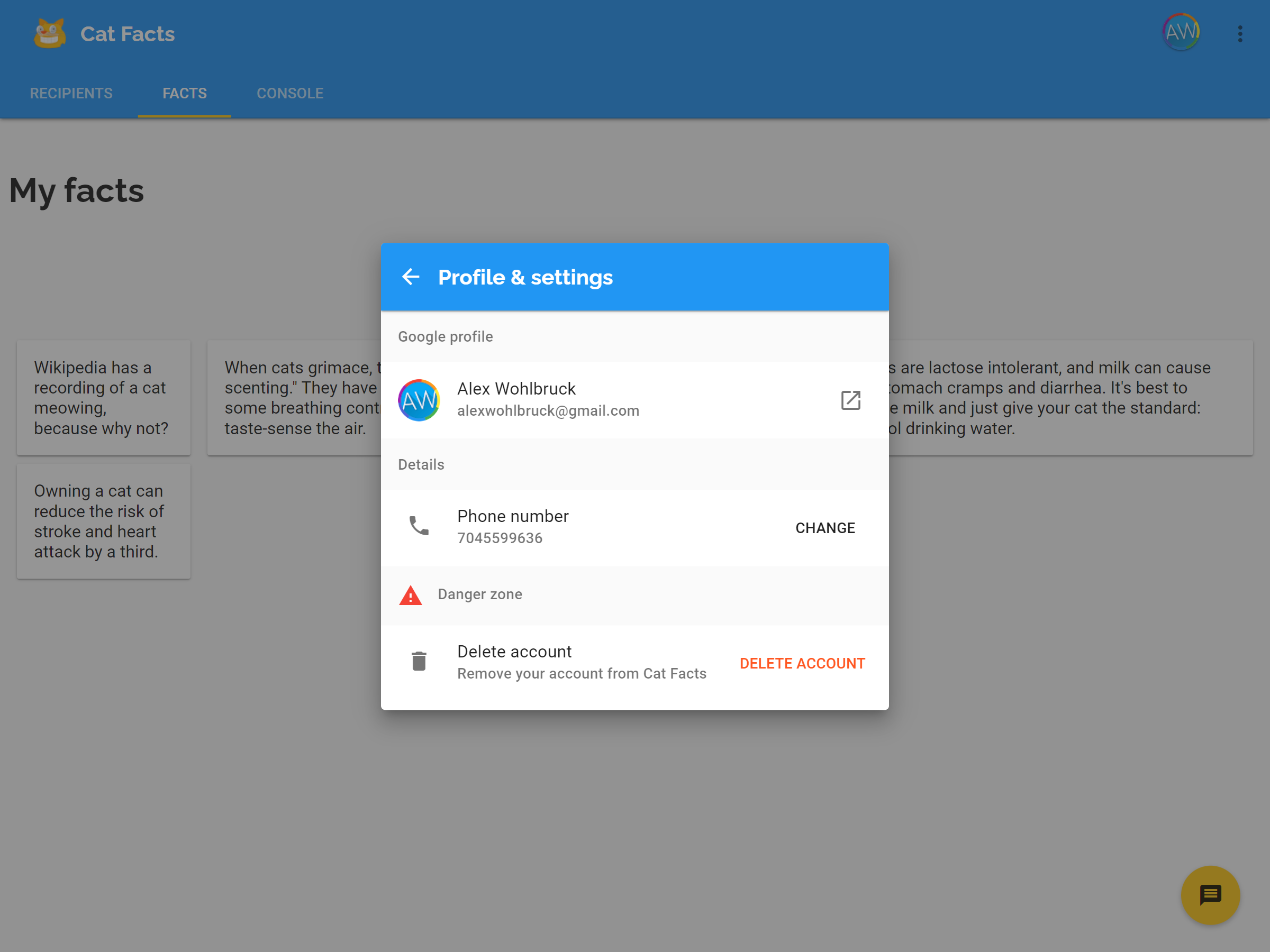Switch to the Recipients tab
This screenshot has width=1270, height=952.
71,94
